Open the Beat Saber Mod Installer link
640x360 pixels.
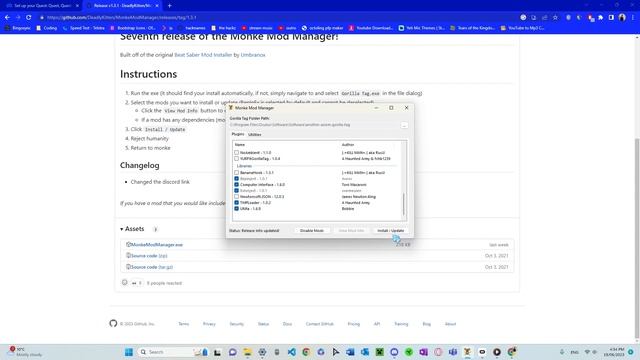[x=203, y=55]
